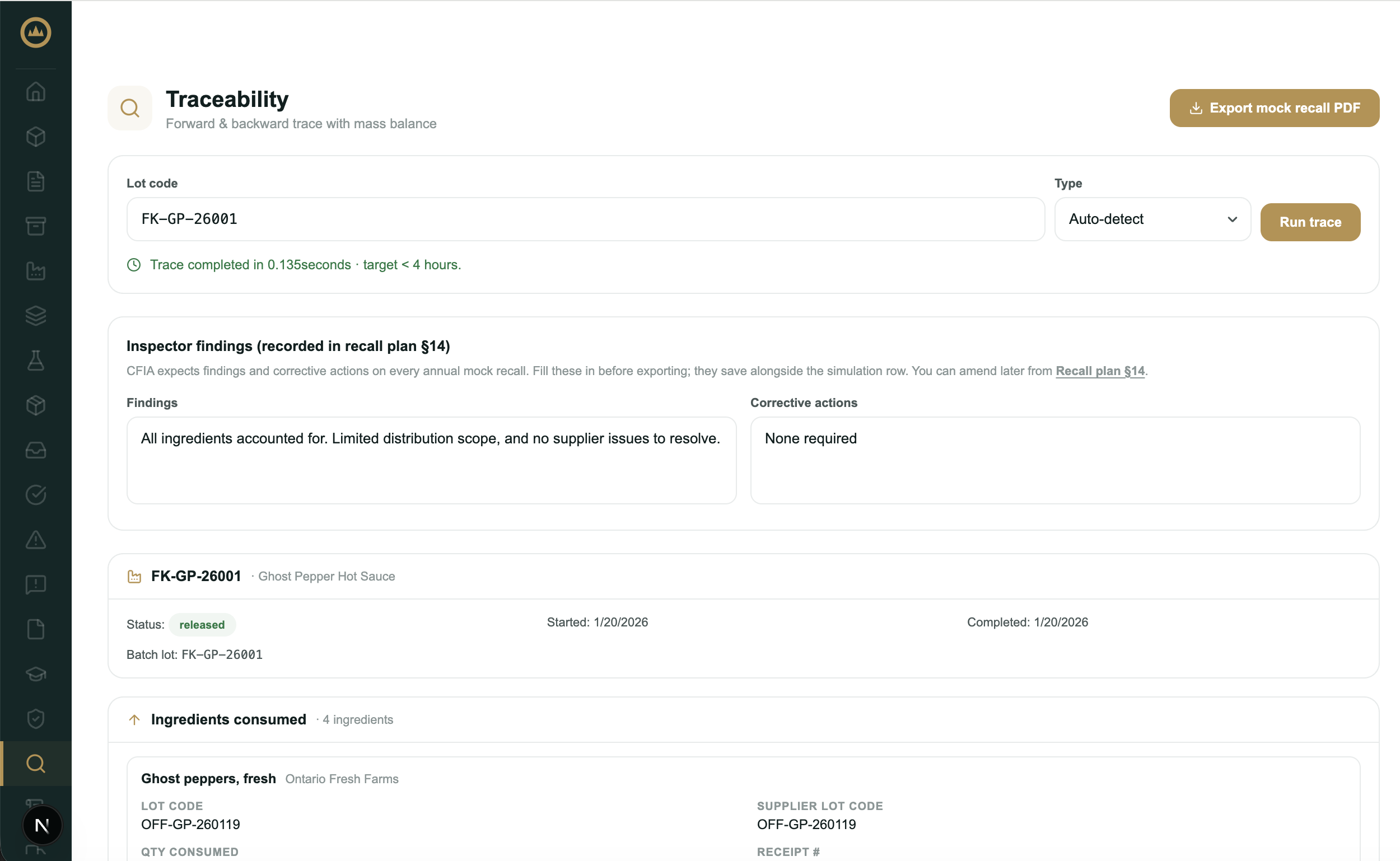Image resolution: width=1400 pixels, height=861 pixels.
Task: Open the shield checkmark sidebar icon
Action: click(x=36, y=719)
